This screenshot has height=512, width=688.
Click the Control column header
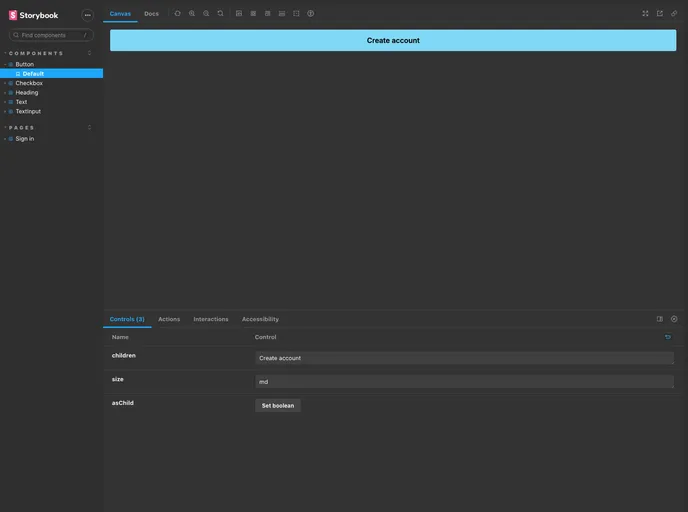(265, 337)
